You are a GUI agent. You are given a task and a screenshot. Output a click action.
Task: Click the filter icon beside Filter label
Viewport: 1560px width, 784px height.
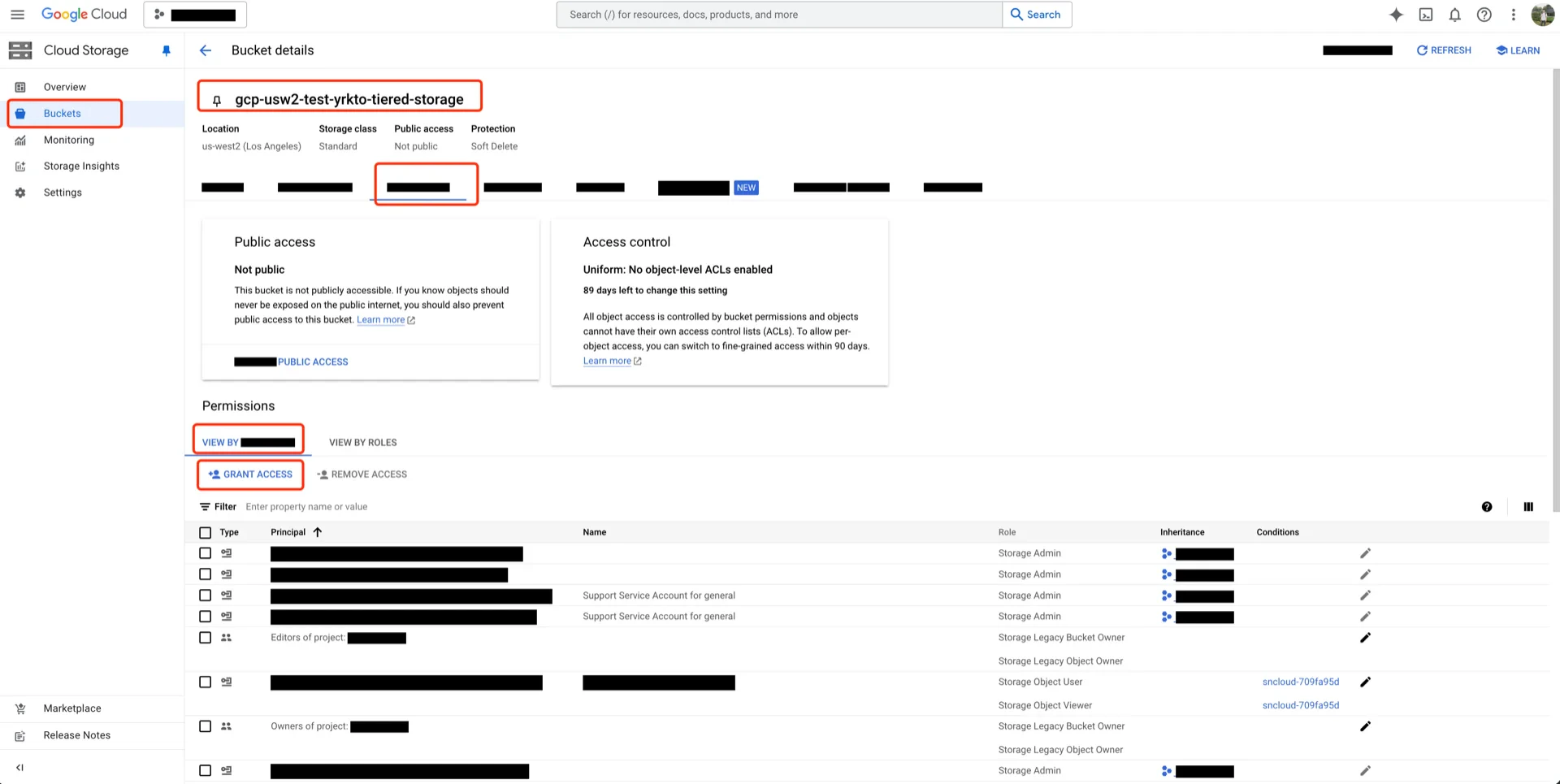pos(205,507)
